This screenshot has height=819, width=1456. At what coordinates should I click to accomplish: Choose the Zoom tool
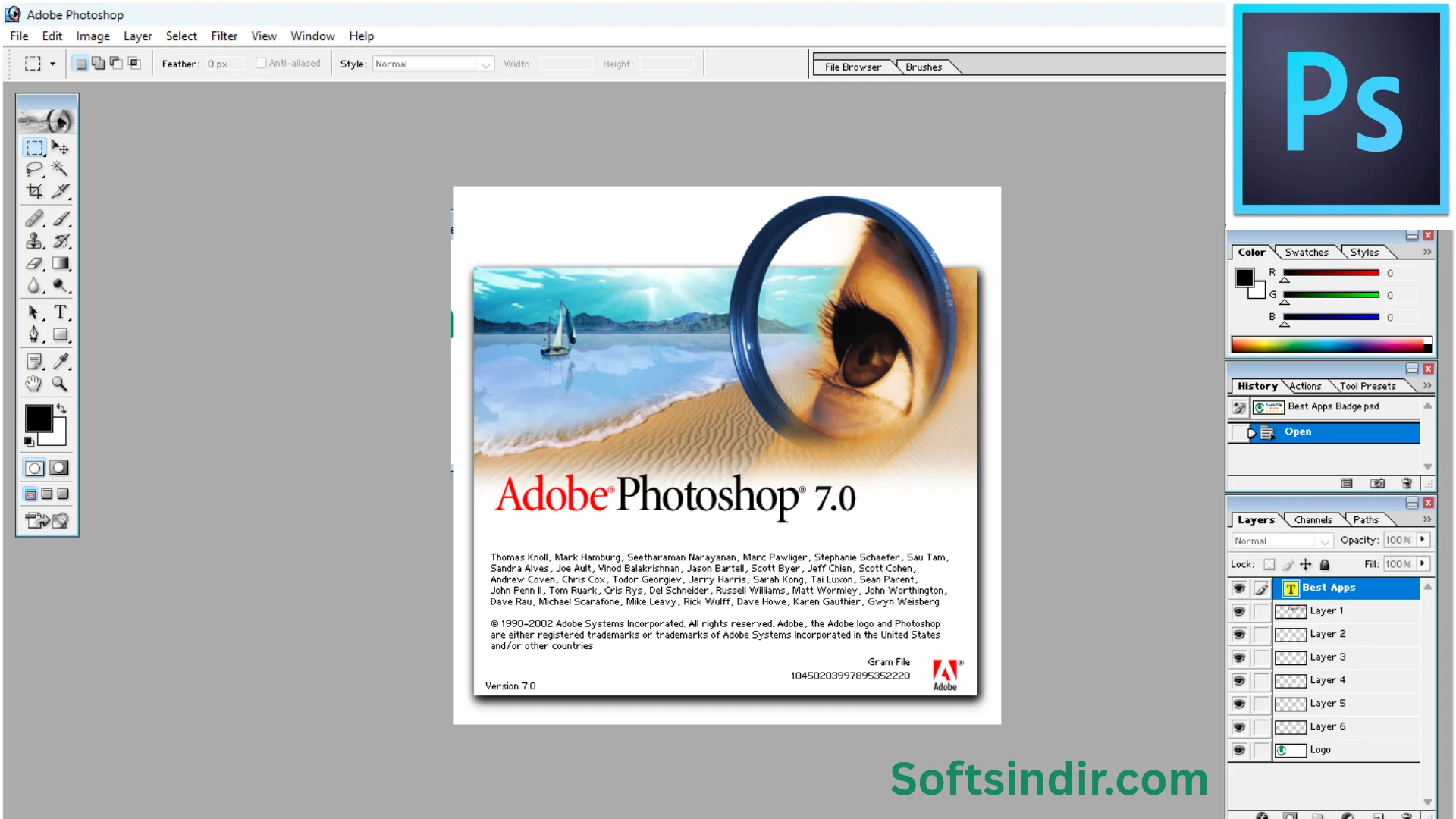point(60,384)
